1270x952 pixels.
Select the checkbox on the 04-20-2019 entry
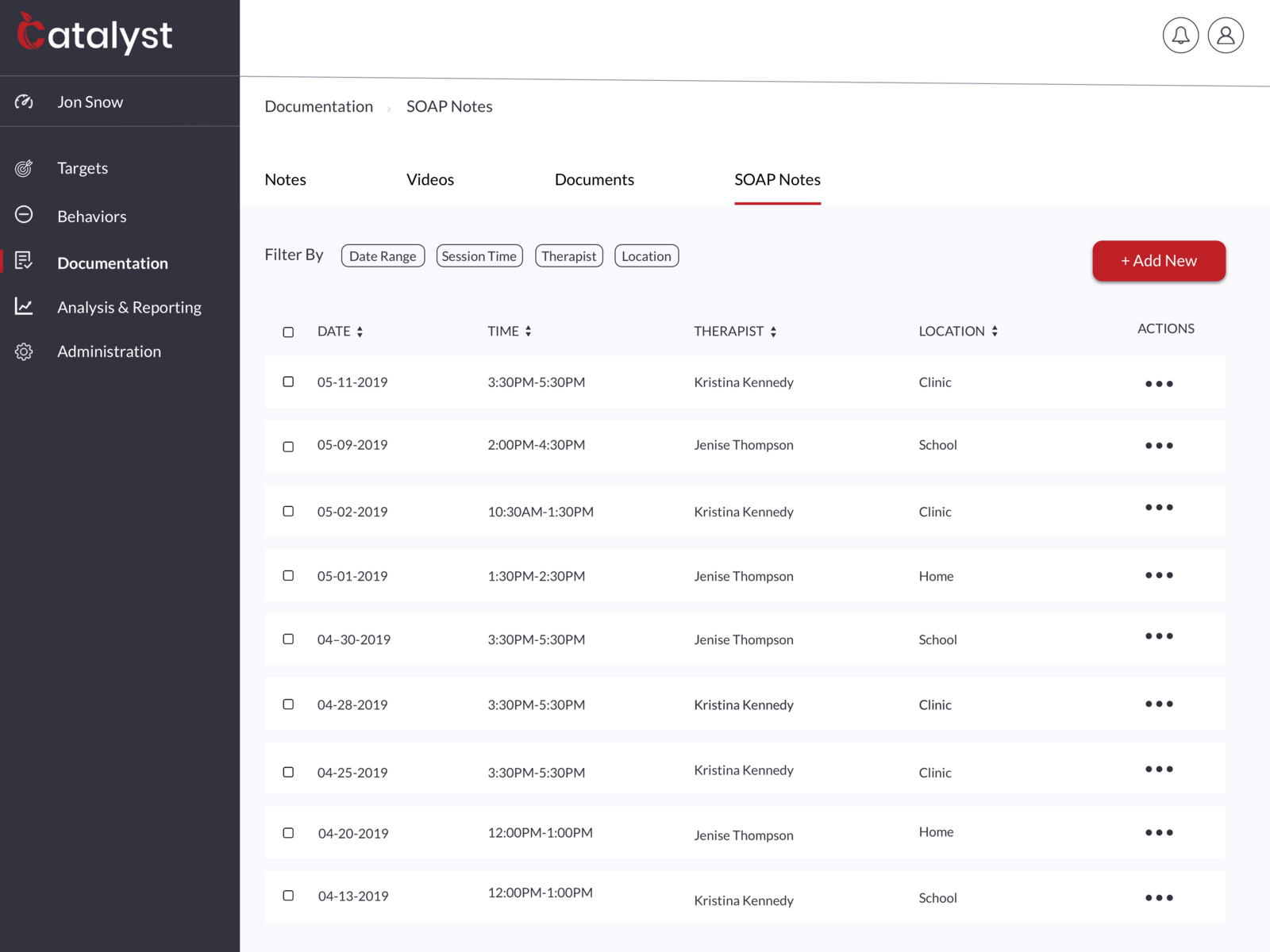coord(288,834)
